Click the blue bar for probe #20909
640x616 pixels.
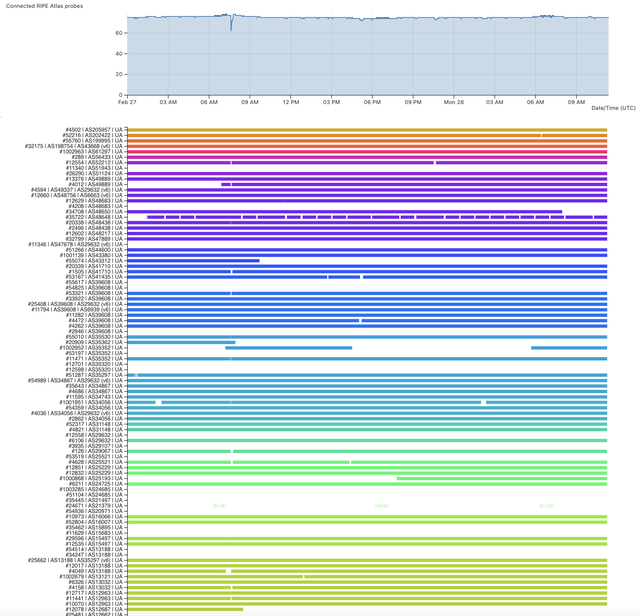(182, 342)
